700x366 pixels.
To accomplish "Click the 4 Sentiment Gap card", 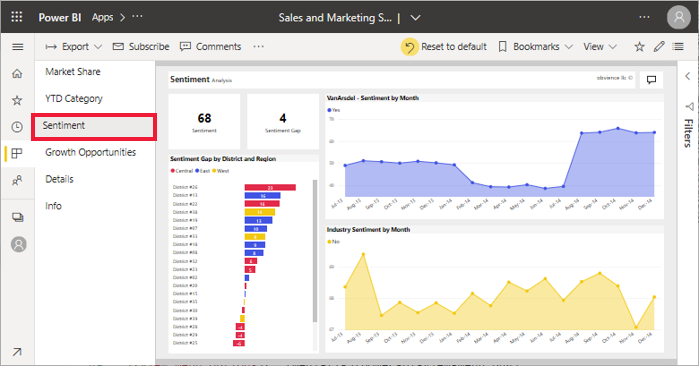I will tap(283, 121).
